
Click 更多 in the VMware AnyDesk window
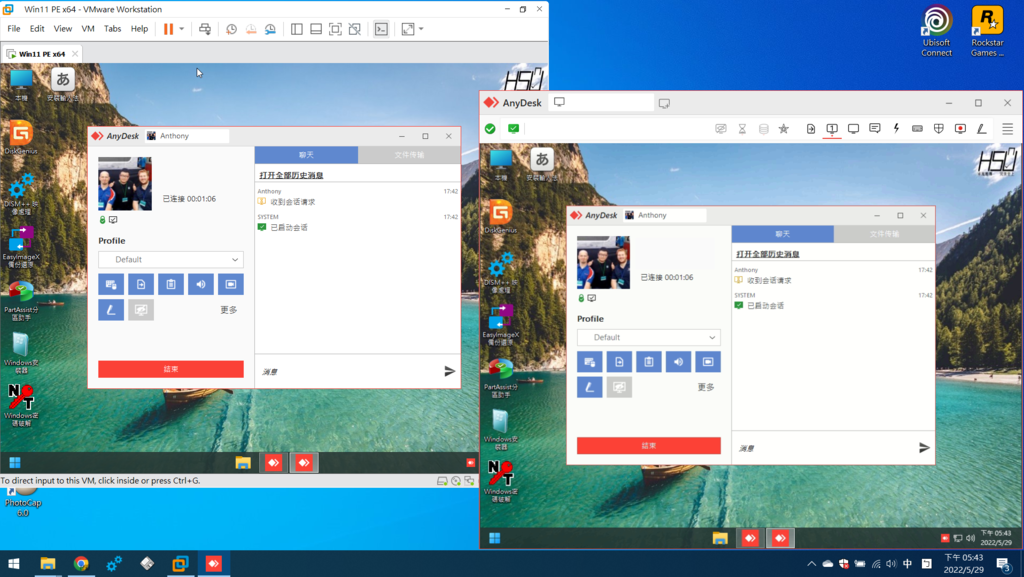coord(229,310)
